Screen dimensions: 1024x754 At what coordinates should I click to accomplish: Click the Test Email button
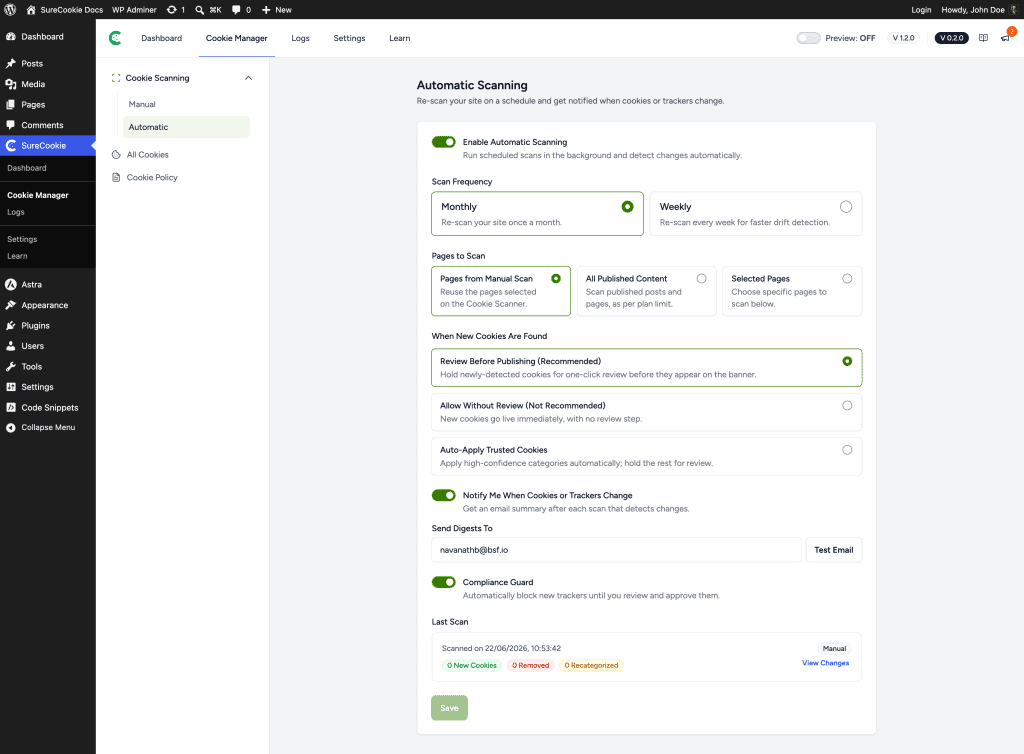click(833, 550)
